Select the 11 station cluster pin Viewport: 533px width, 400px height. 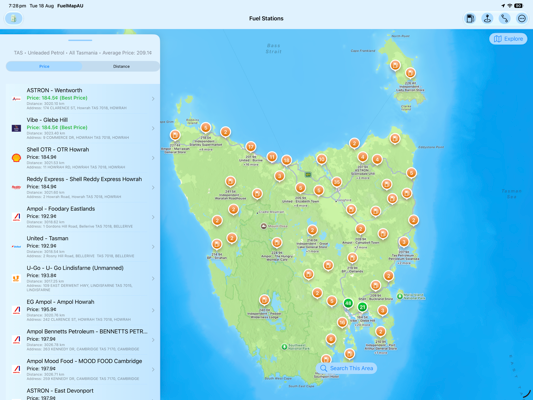point(272,157)
